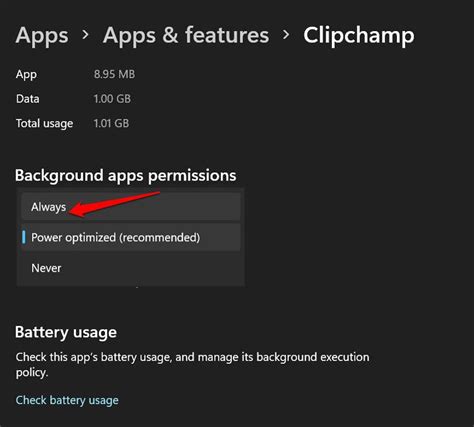Choose Power optimized (recommended) option
The width and height of the screenshot is (474, 427).
[x=131, y=237]
